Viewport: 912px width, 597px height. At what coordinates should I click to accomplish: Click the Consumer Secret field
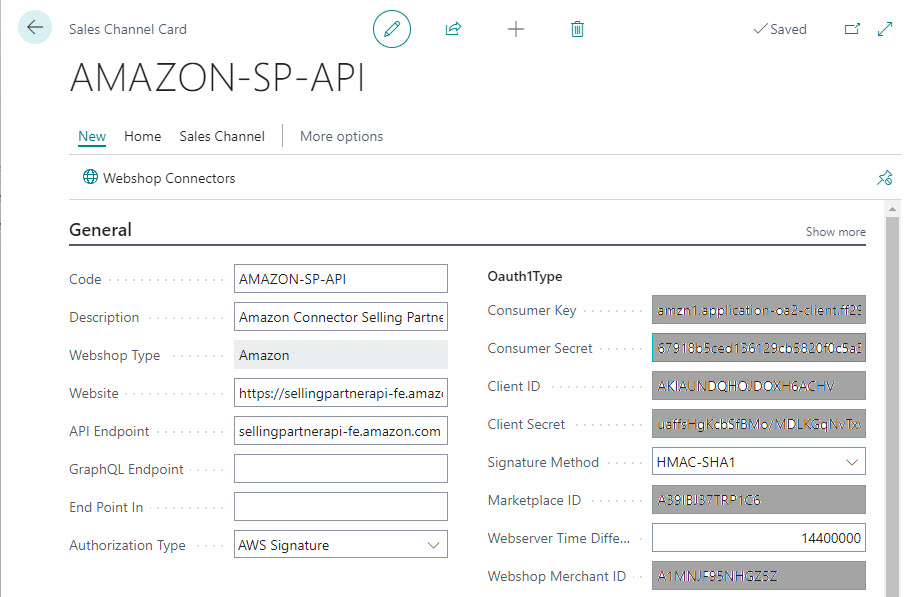click(758, 348)
